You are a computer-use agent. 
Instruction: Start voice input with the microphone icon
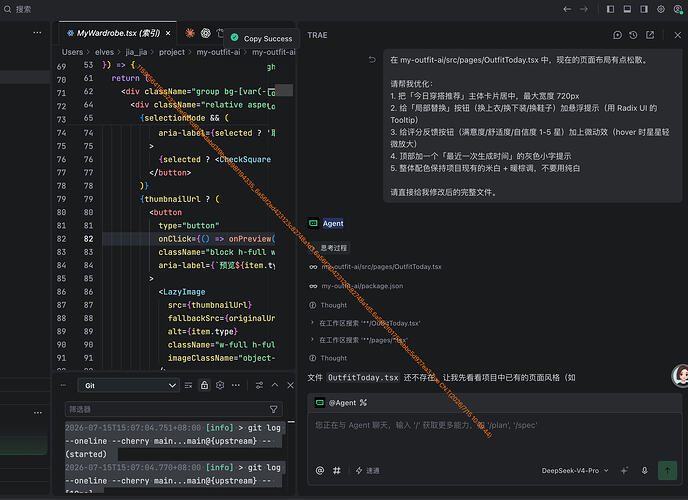coord(645,471)
